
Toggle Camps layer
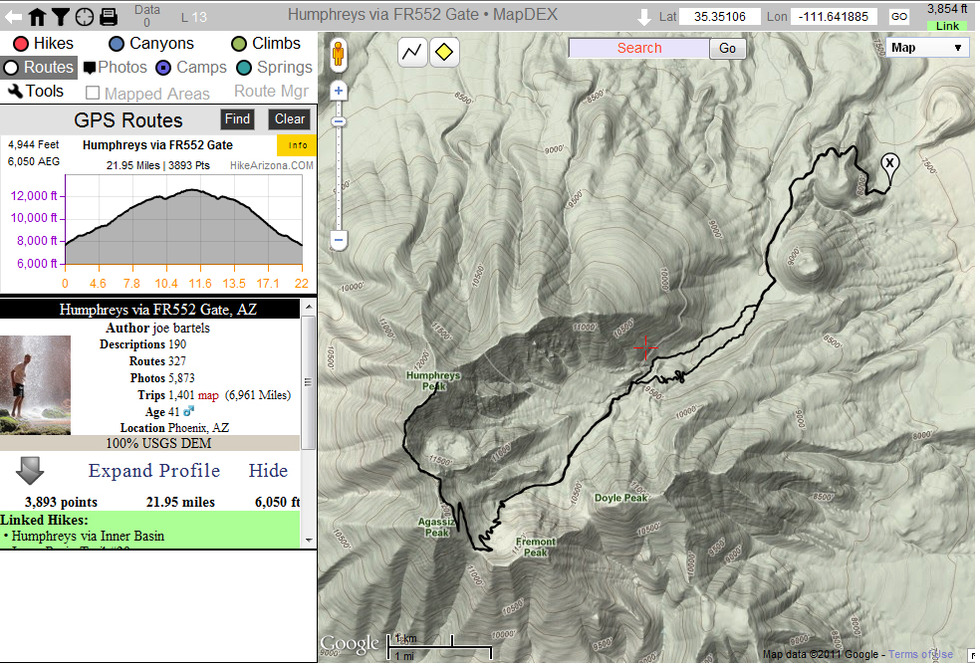point(191,67)
